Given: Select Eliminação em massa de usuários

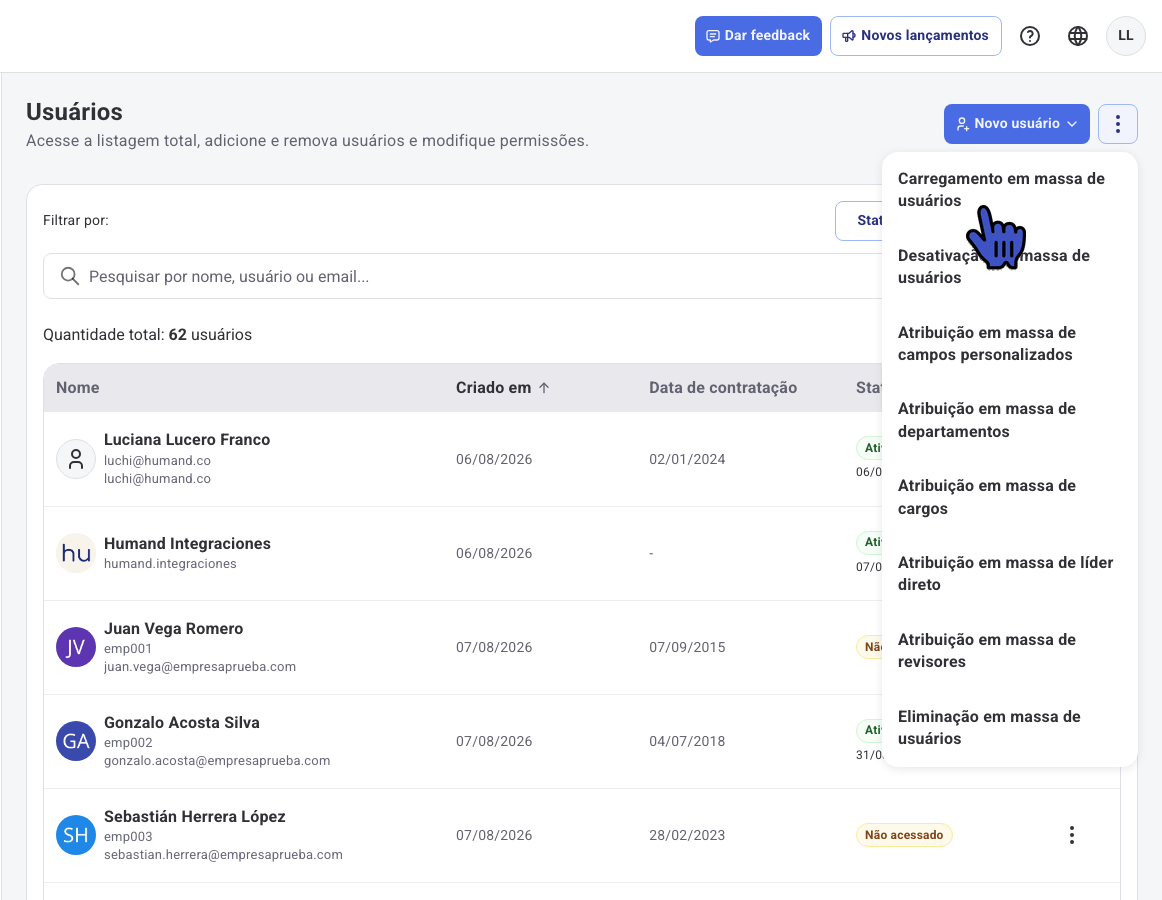Looking at the screenshot, I should tap(1009, 728).
